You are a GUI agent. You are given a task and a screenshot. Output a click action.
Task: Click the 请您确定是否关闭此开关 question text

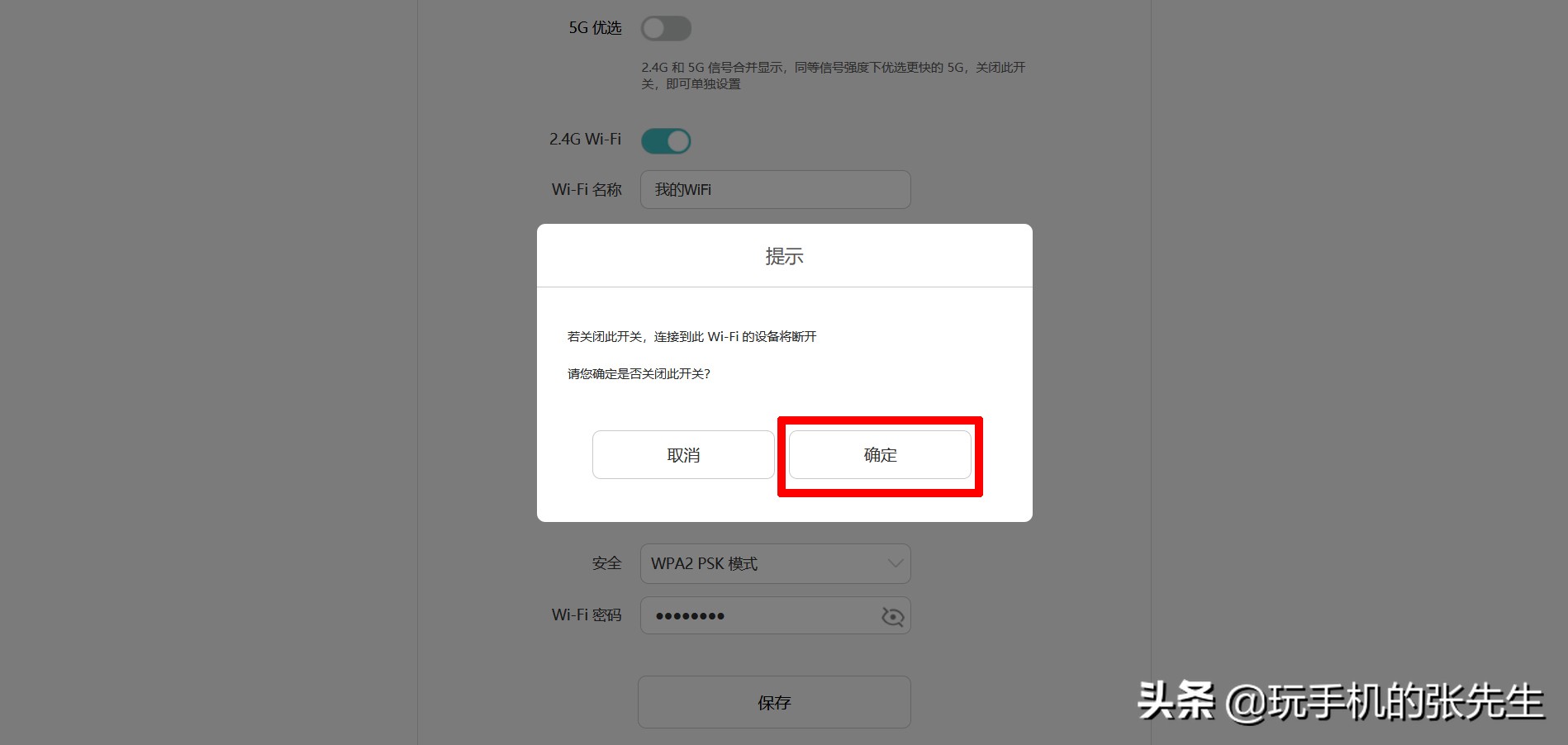pos(639,373)
